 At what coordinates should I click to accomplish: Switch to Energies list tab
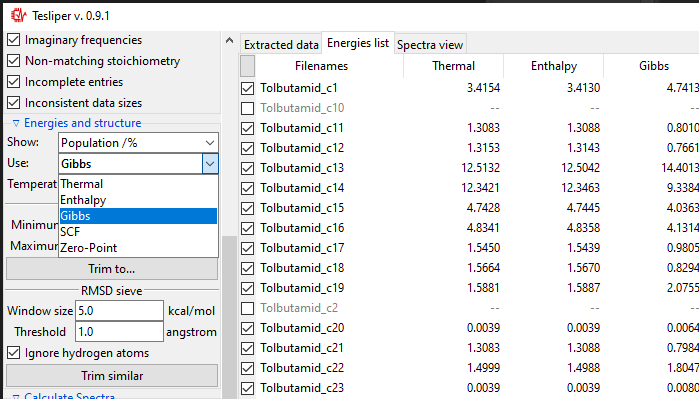pyautogui.click(x=358, y=43)
